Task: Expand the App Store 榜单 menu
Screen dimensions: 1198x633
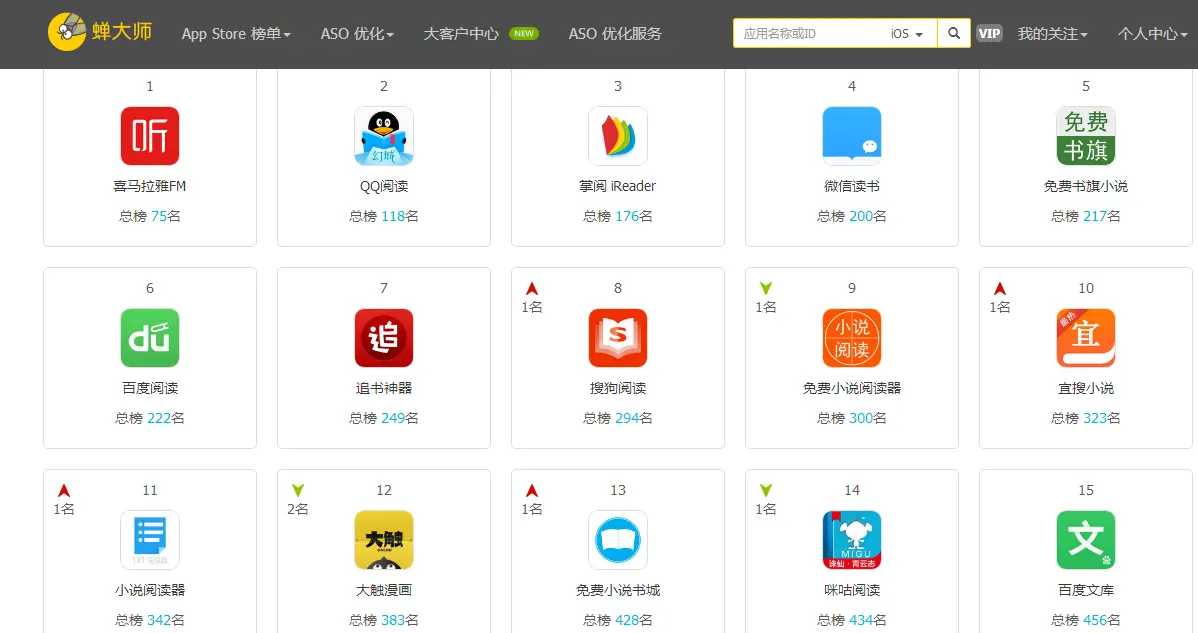Action: pos(236,34)
